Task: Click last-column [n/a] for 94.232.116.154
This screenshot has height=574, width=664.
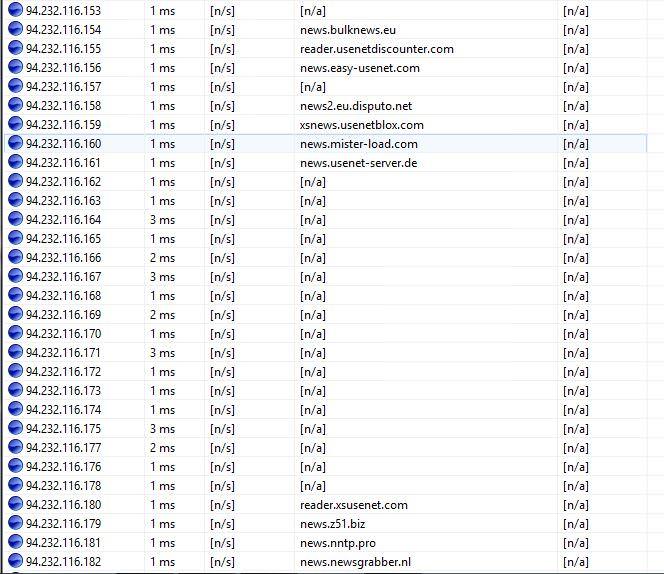Action: [x=575, y=30]
